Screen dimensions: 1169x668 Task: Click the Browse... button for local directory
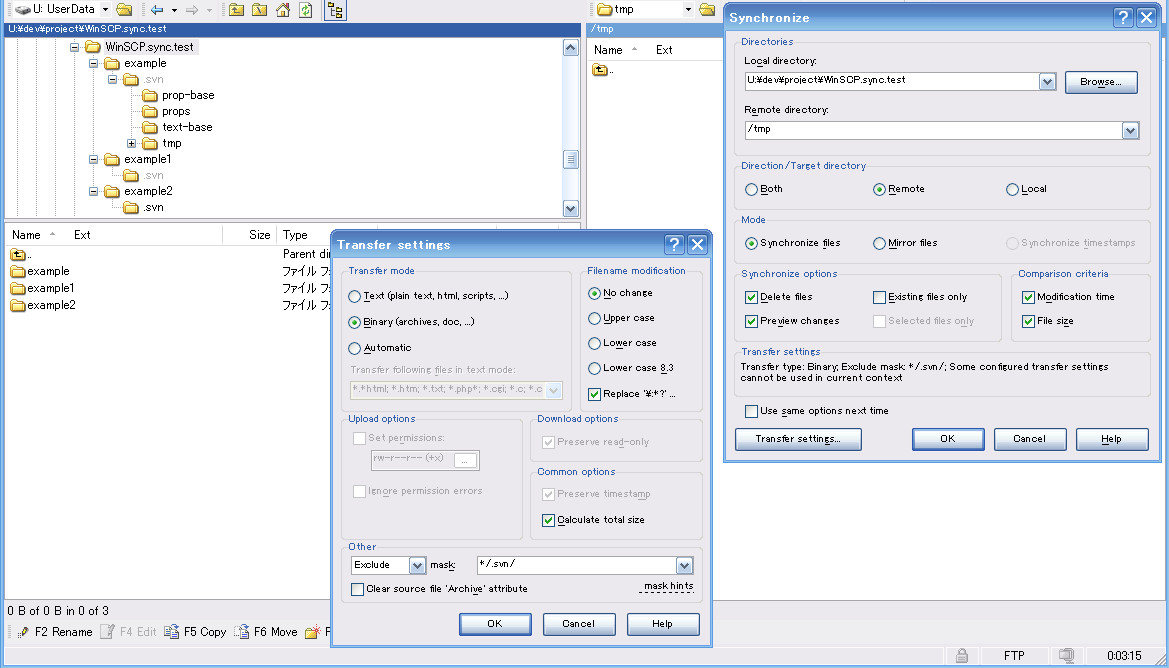pos(1100,82)
